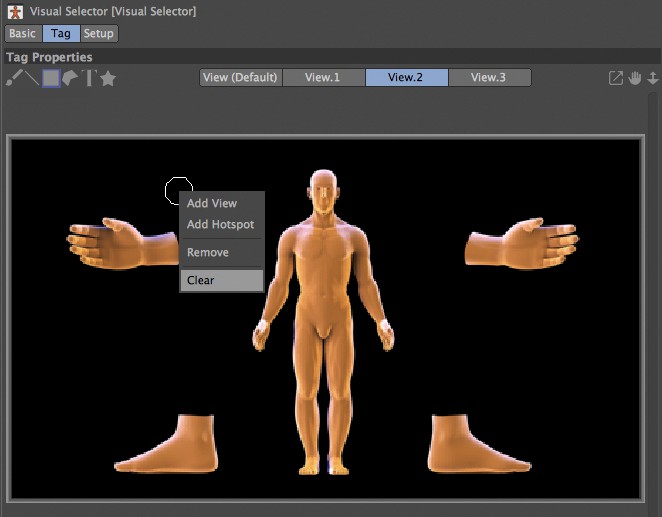The width and height of the screenshot is (662, 517).
Task: Select the text tool icon
Action: pyautogui.click(x=89, y=78)
